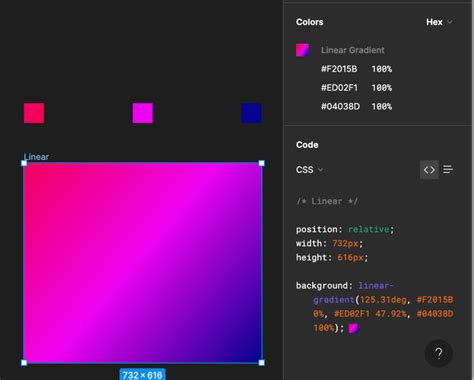Click the 125.31deg angle value in code

tap(383, 300)
